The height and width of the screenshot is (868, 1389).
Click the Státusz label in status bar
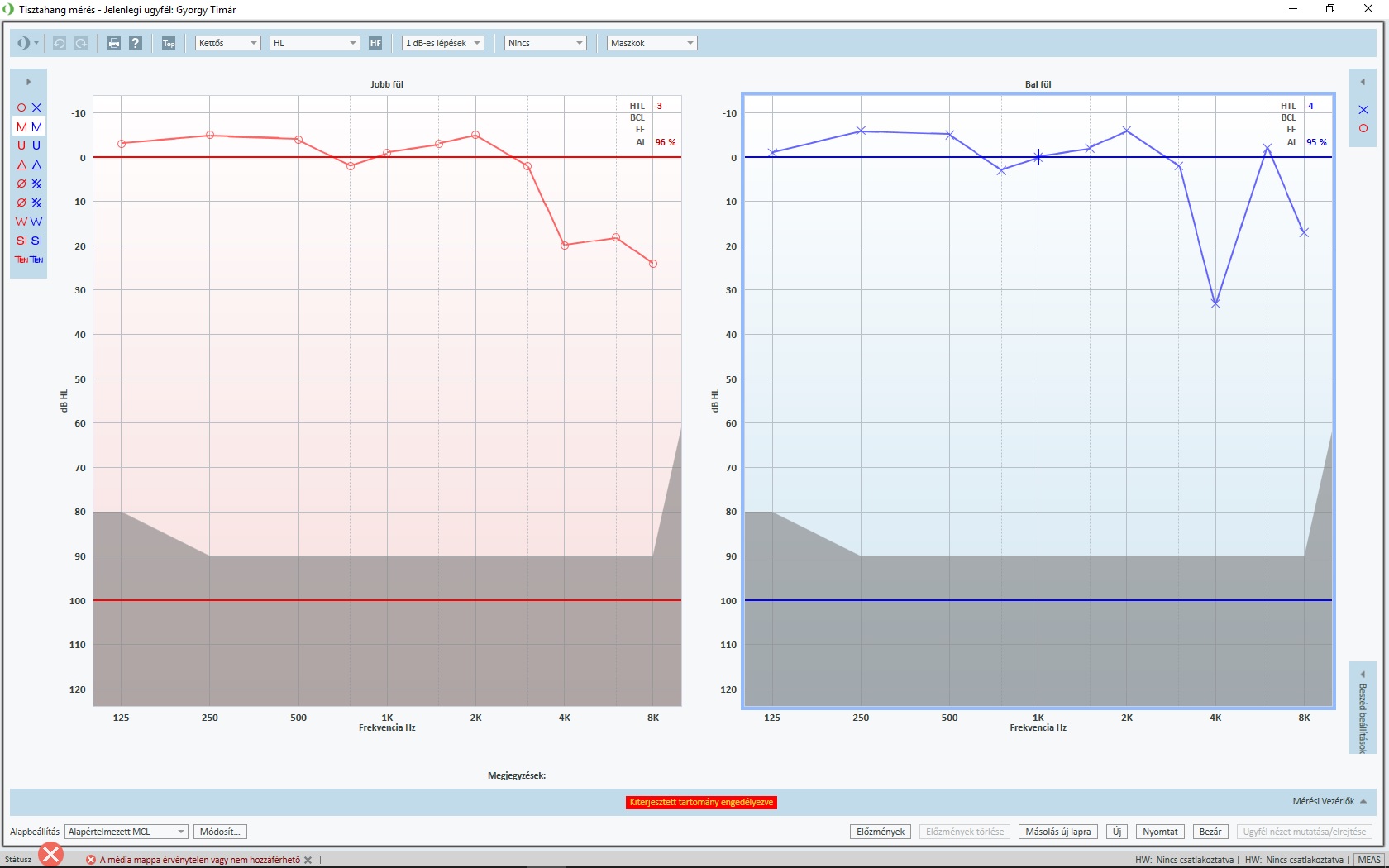tap(18, 860)
